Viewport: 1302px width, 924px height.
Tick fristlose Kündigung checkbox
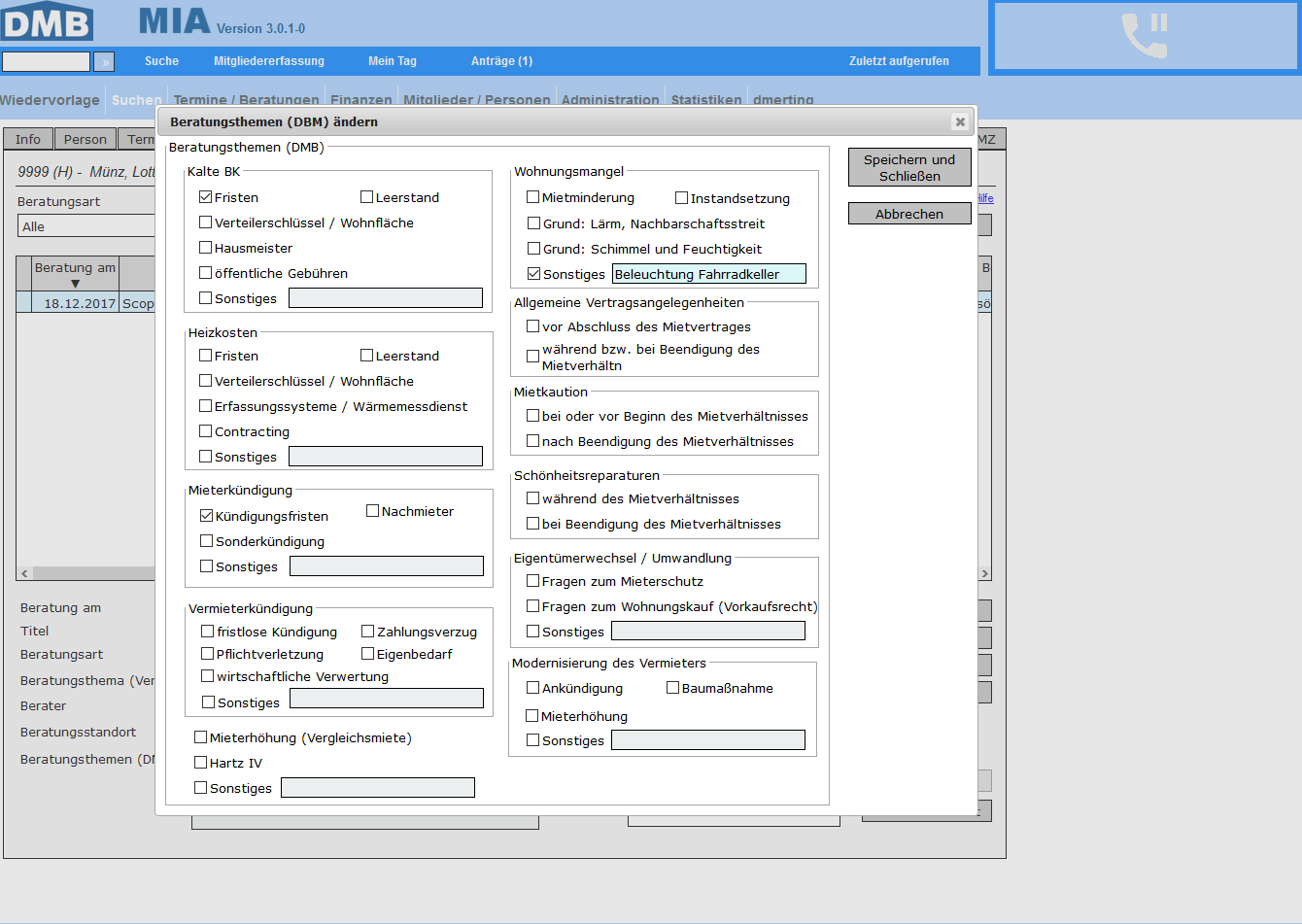pos(208,631)
